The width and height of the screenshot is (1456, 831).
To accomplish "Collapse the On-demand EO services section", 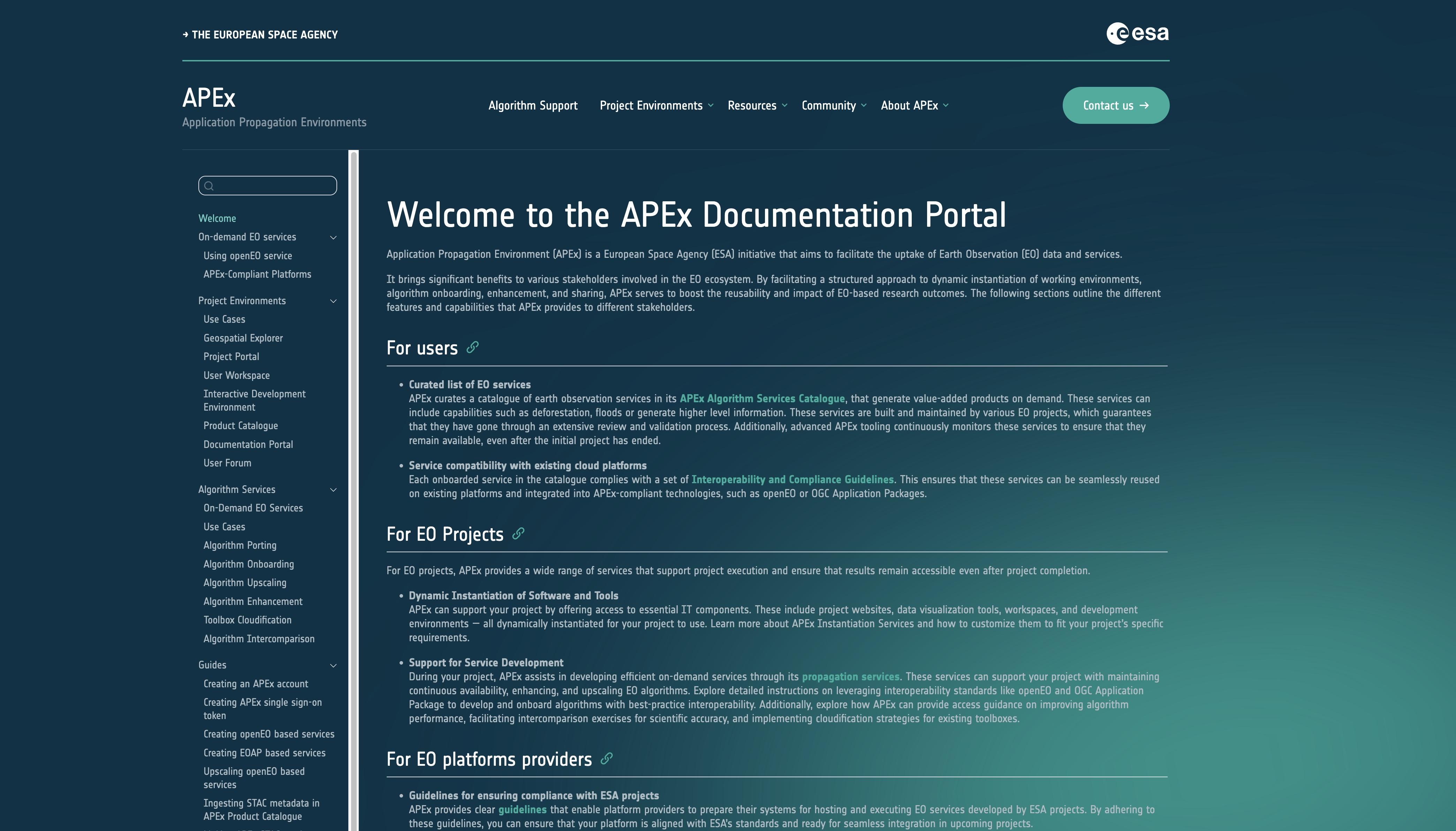I will coord(334,238).
